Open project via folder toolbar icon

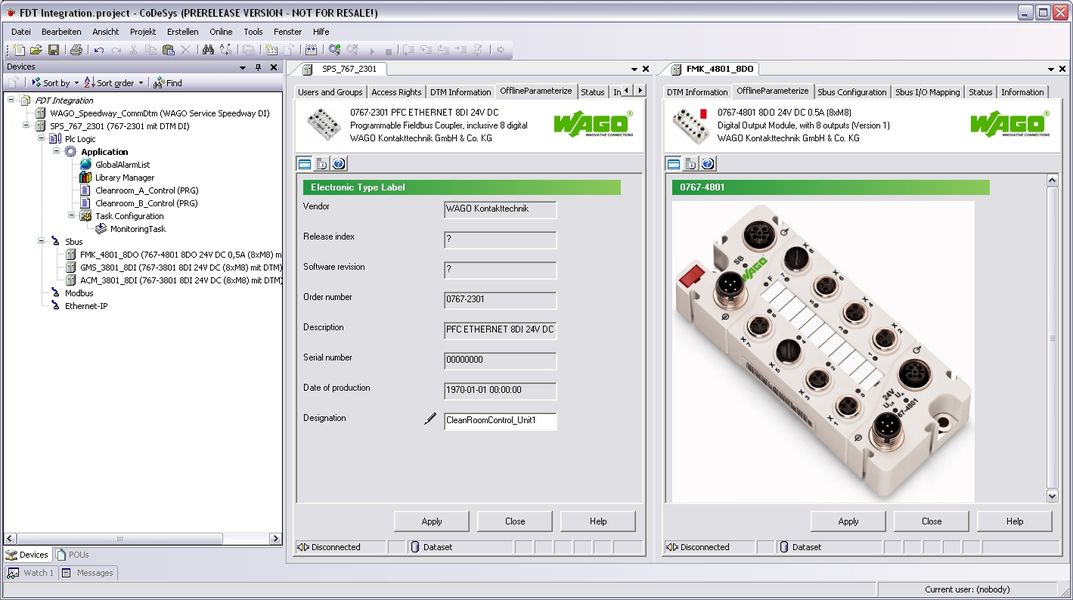click(x=36, y=50)
